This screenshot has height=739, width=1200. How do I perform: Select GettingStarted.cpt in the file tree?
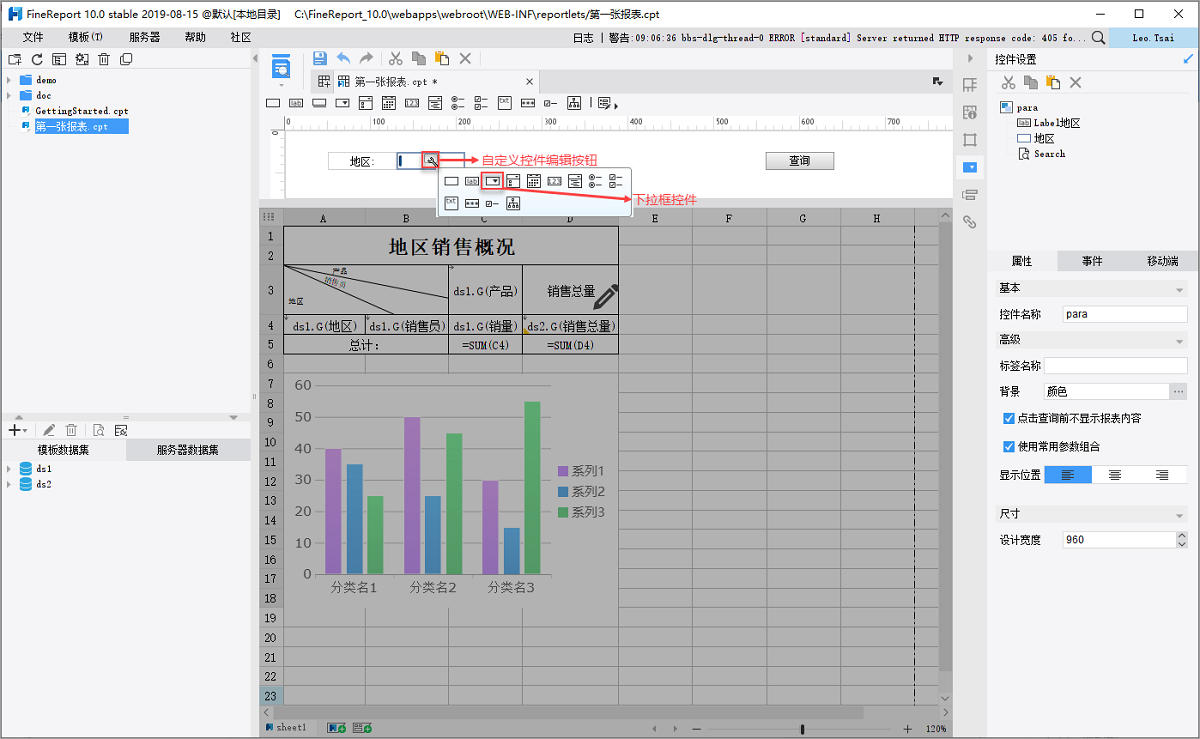click(82, 111)
